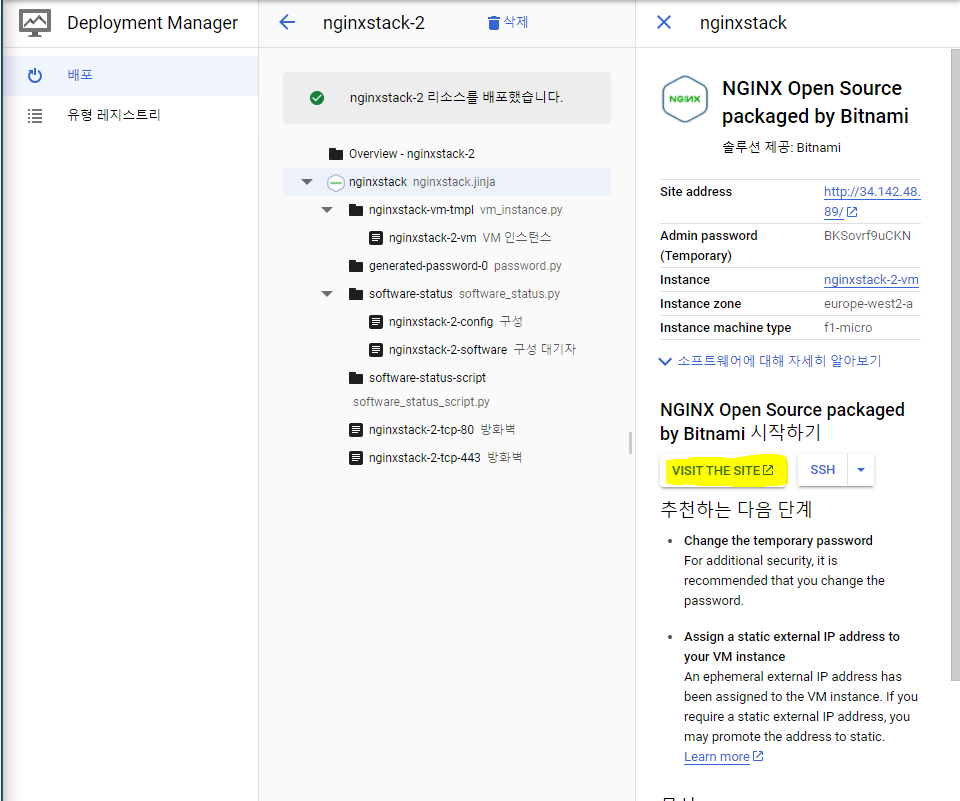Image resolution: width=960 pixels, height=801 pixels.
Task: Select nginxstack-2-tcp-80 방화벽 row
Action: 447,430
